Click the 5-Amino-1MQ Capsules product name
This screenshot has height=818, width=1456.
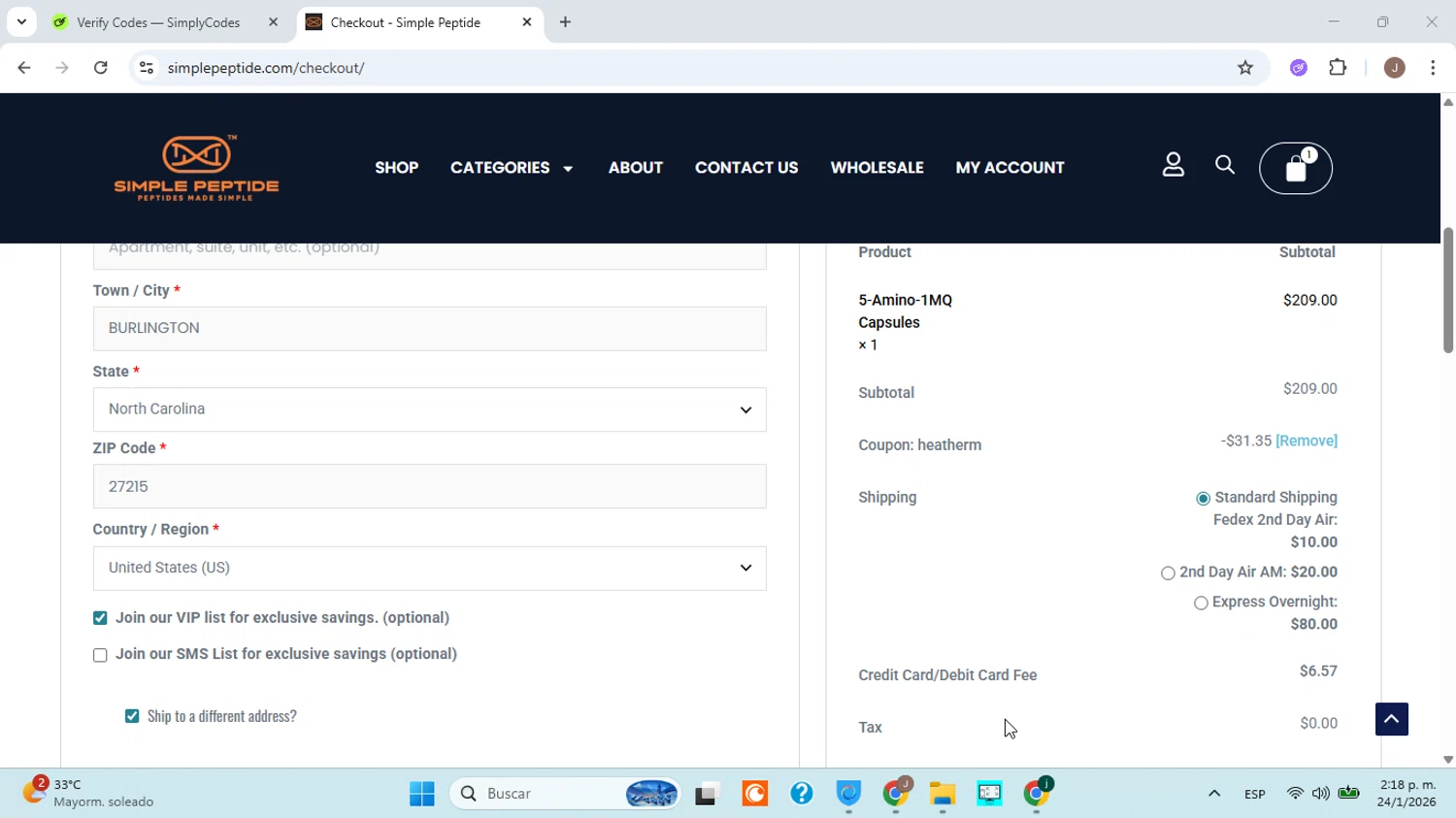coord(905,311)
